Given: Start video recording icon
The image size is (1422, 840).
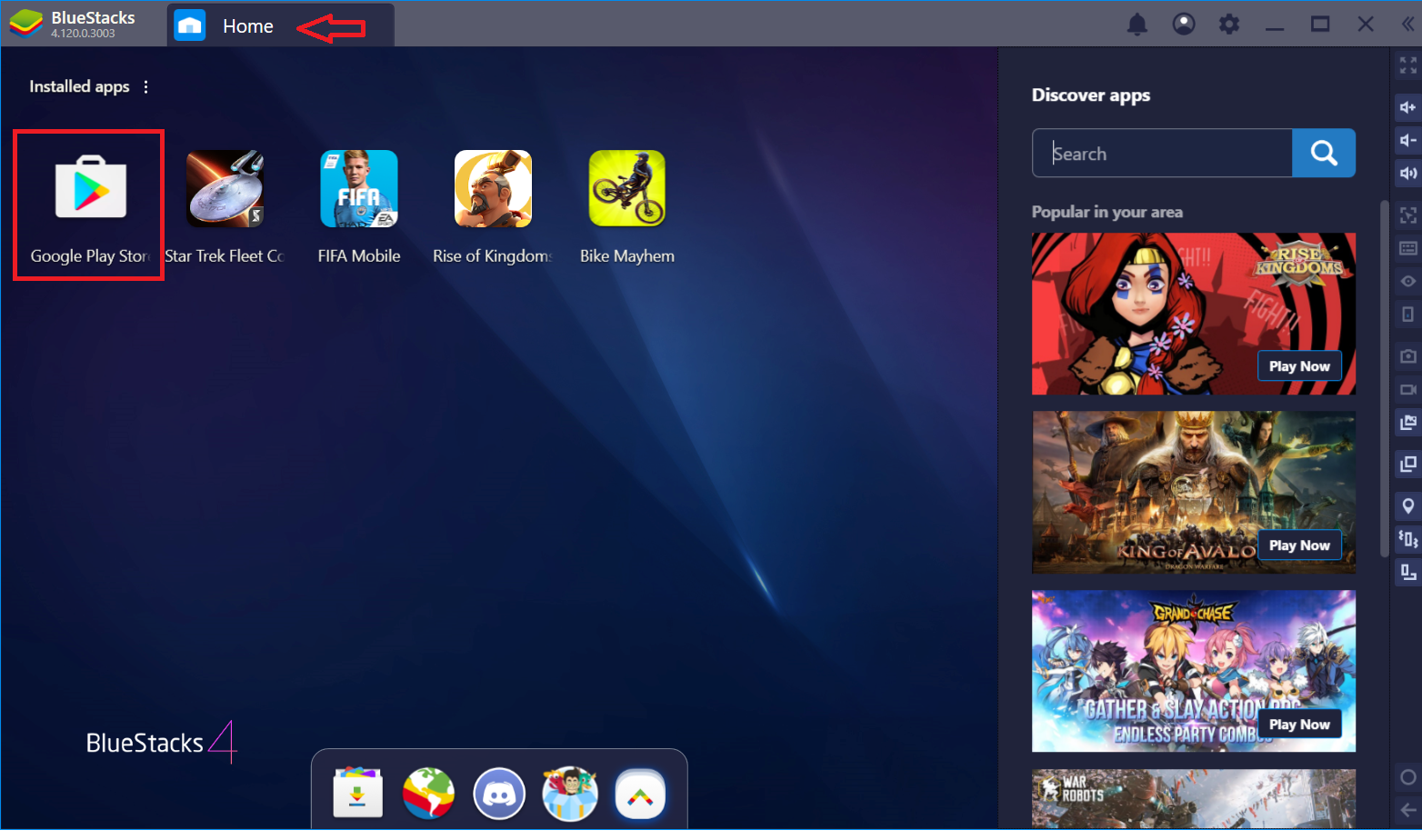Looking at the screenshot, I should 1407,389.
